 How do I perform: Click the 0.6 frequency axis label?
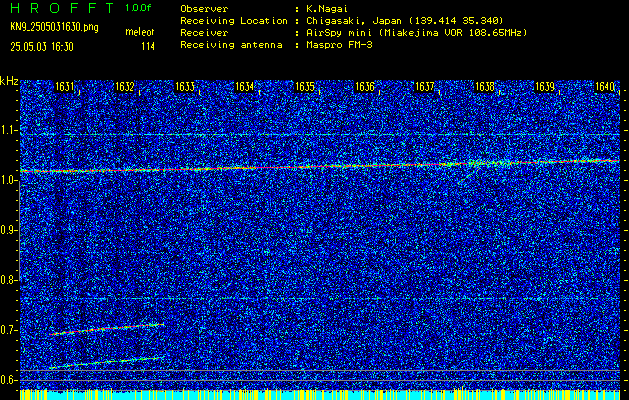(8, 380)
